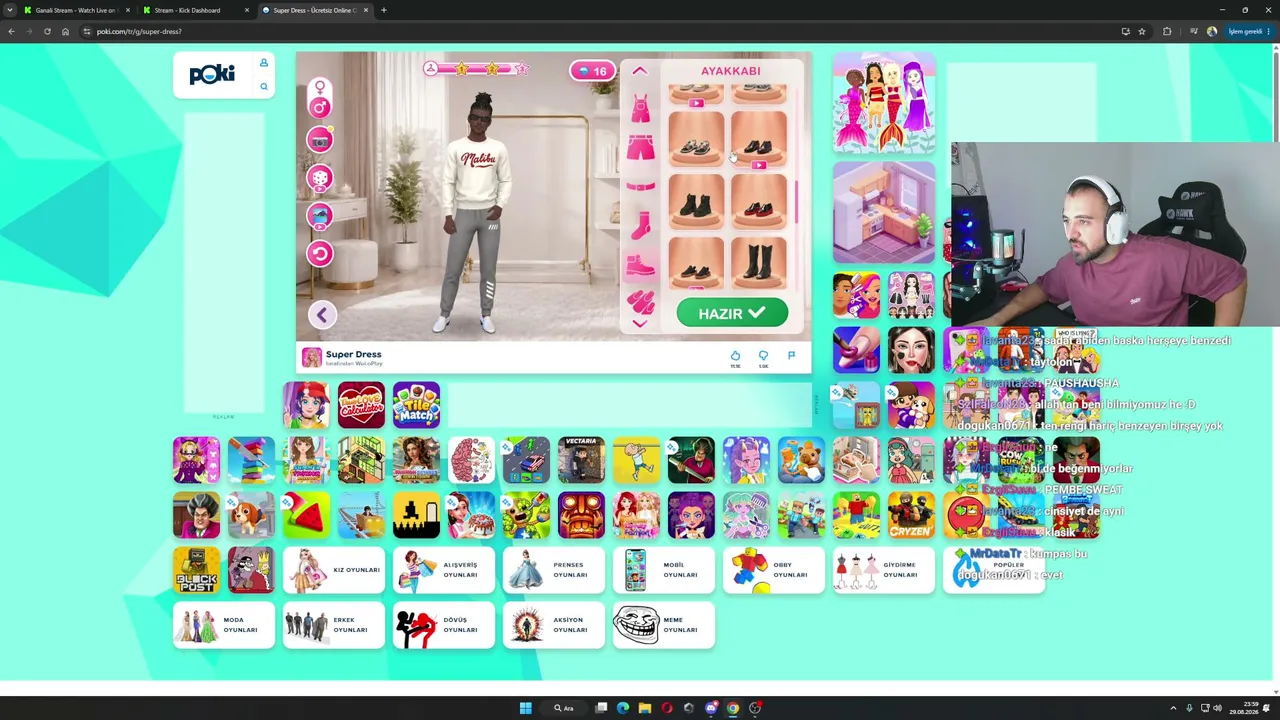Click the pink circular reset arrow button
Viewport: 1280px width, 720px height.
pyautogui.click(x=320, y=253)
